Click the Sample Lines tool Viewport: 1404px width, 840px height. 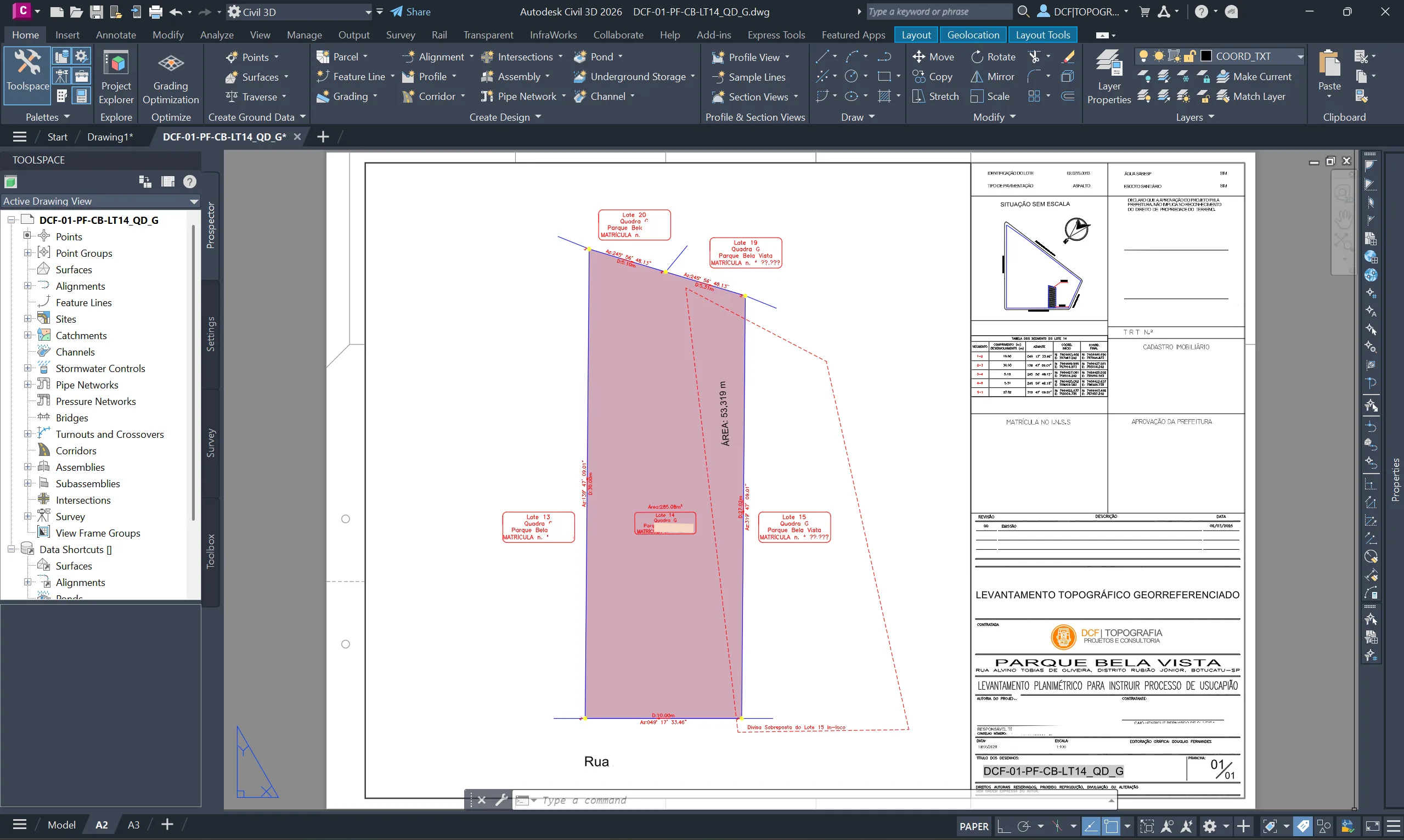tap(749, 77)
